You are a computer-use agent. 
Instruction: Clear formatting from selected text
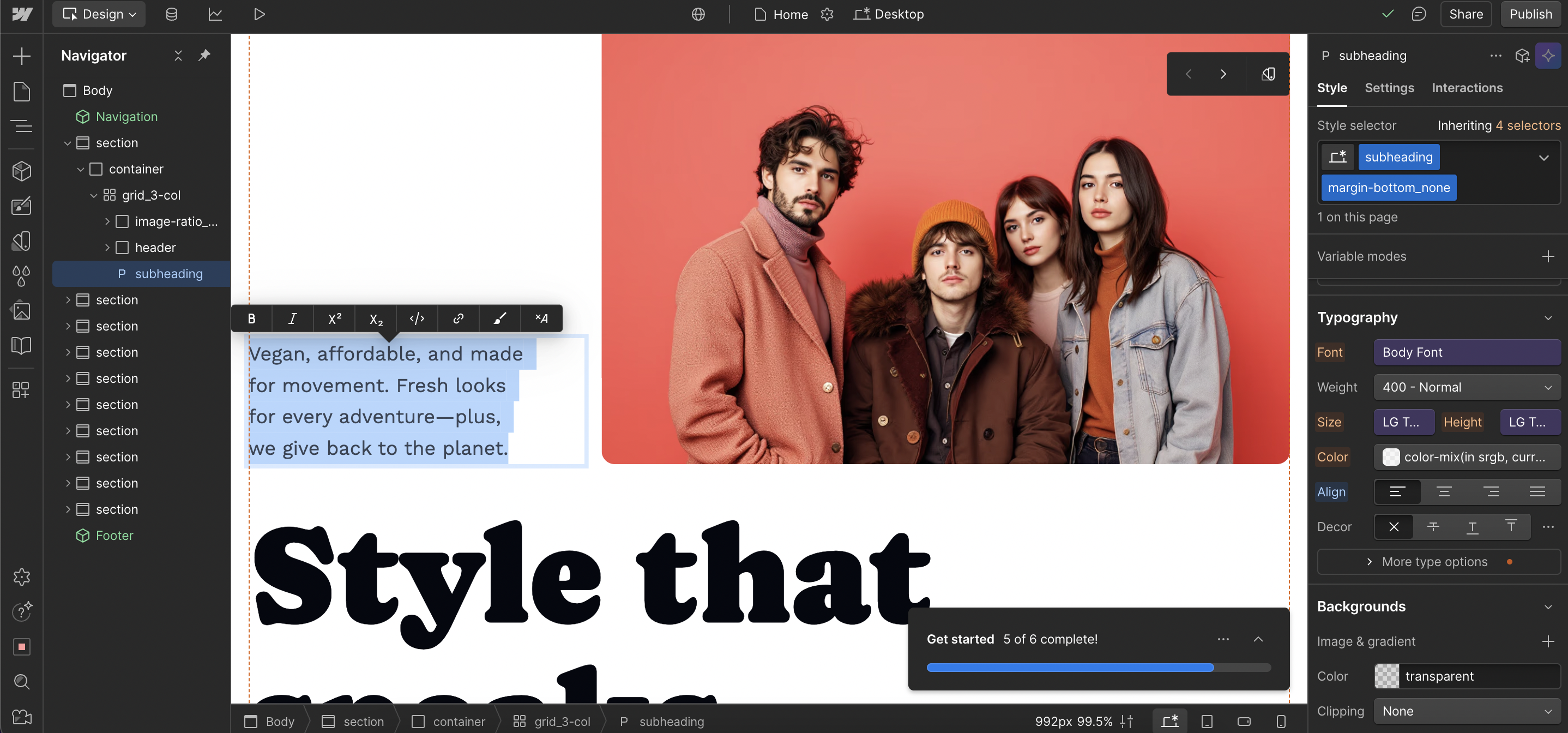pos(541,319)
